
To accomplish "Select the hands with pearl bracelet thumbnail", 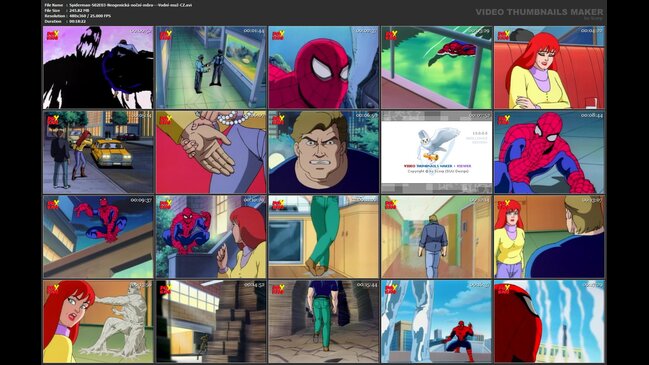I will (211, 152).
